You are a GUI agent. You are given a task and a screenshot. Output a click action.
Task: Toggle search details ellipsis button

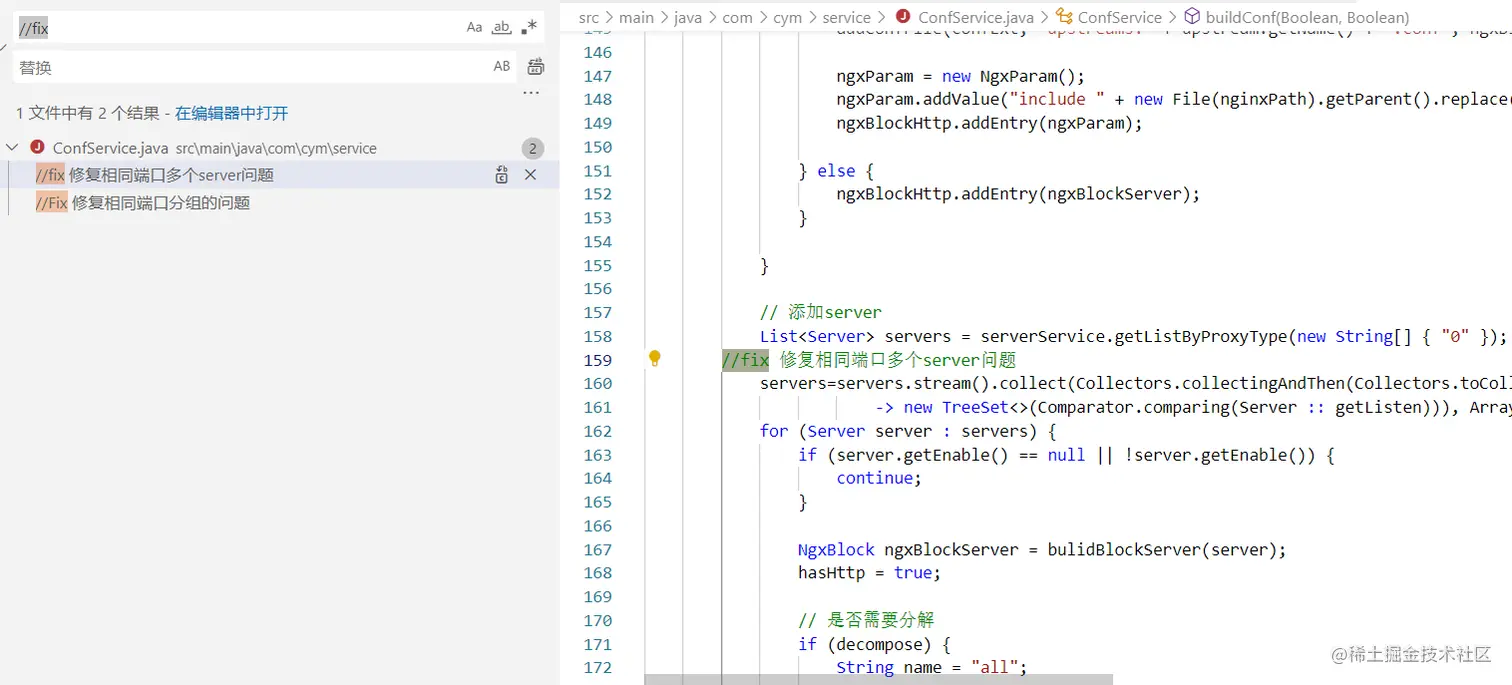(x=531, y=93)
